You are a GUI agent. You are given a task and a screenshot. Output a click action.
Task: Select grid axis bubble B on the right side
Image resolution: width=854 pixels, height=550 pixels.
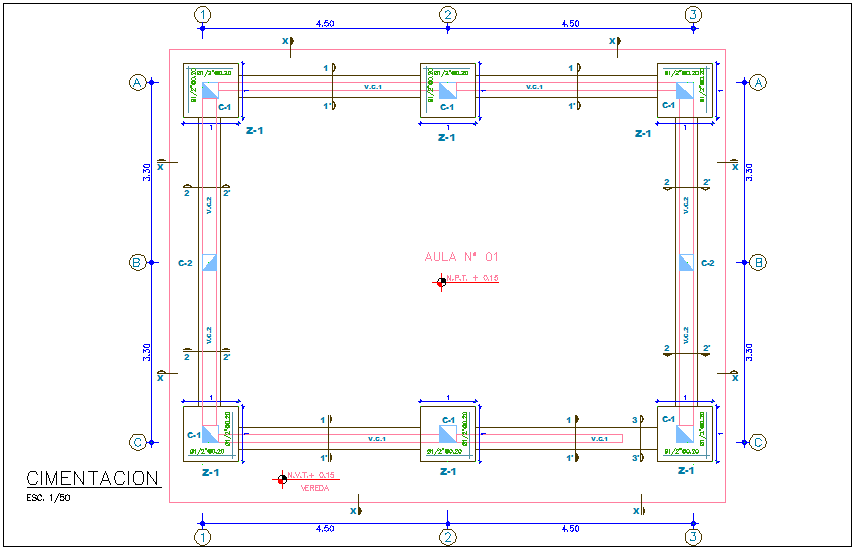click(x=759, y=263)
